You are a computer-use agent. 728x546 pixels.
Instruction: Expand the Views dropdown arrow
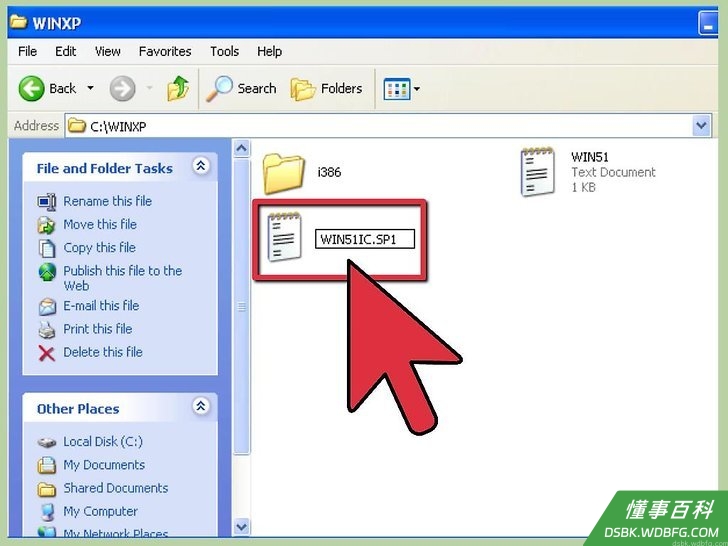click(417, 88)
